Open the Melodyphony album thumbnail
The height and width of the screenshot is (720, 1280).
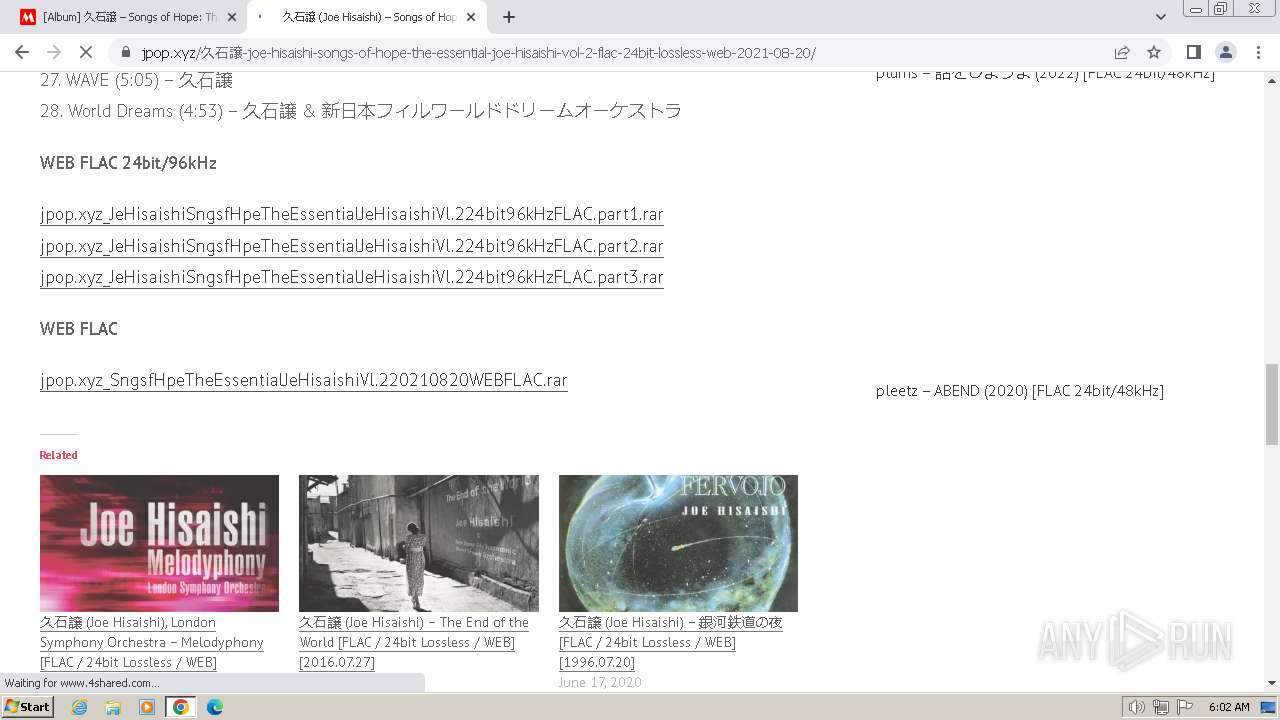(159, 543)
